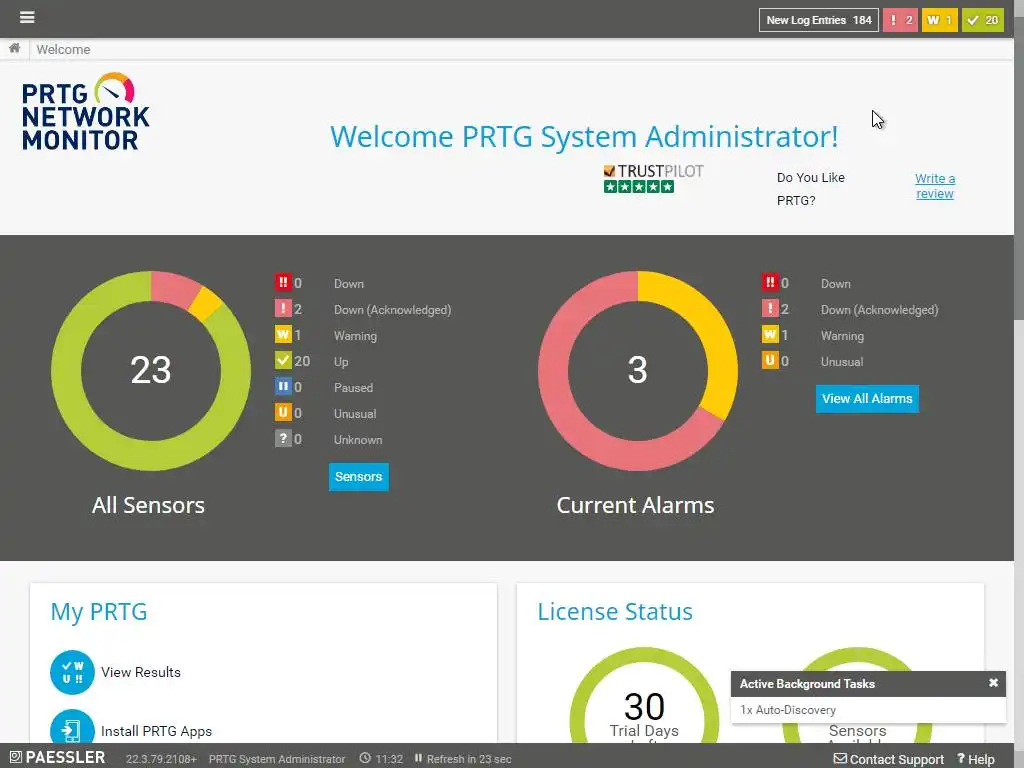
Task: Open the View Results icon
Action: (x=72, y=673)
